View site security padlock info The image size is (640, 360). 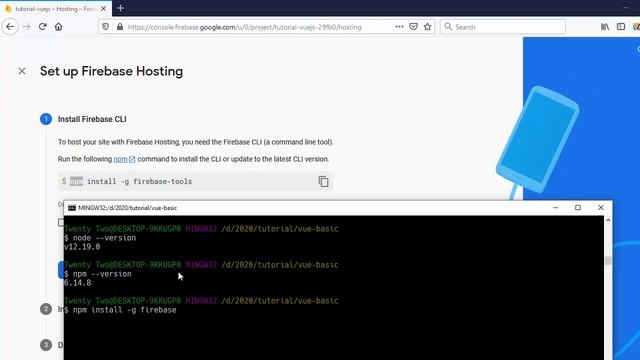click(120, 27)
